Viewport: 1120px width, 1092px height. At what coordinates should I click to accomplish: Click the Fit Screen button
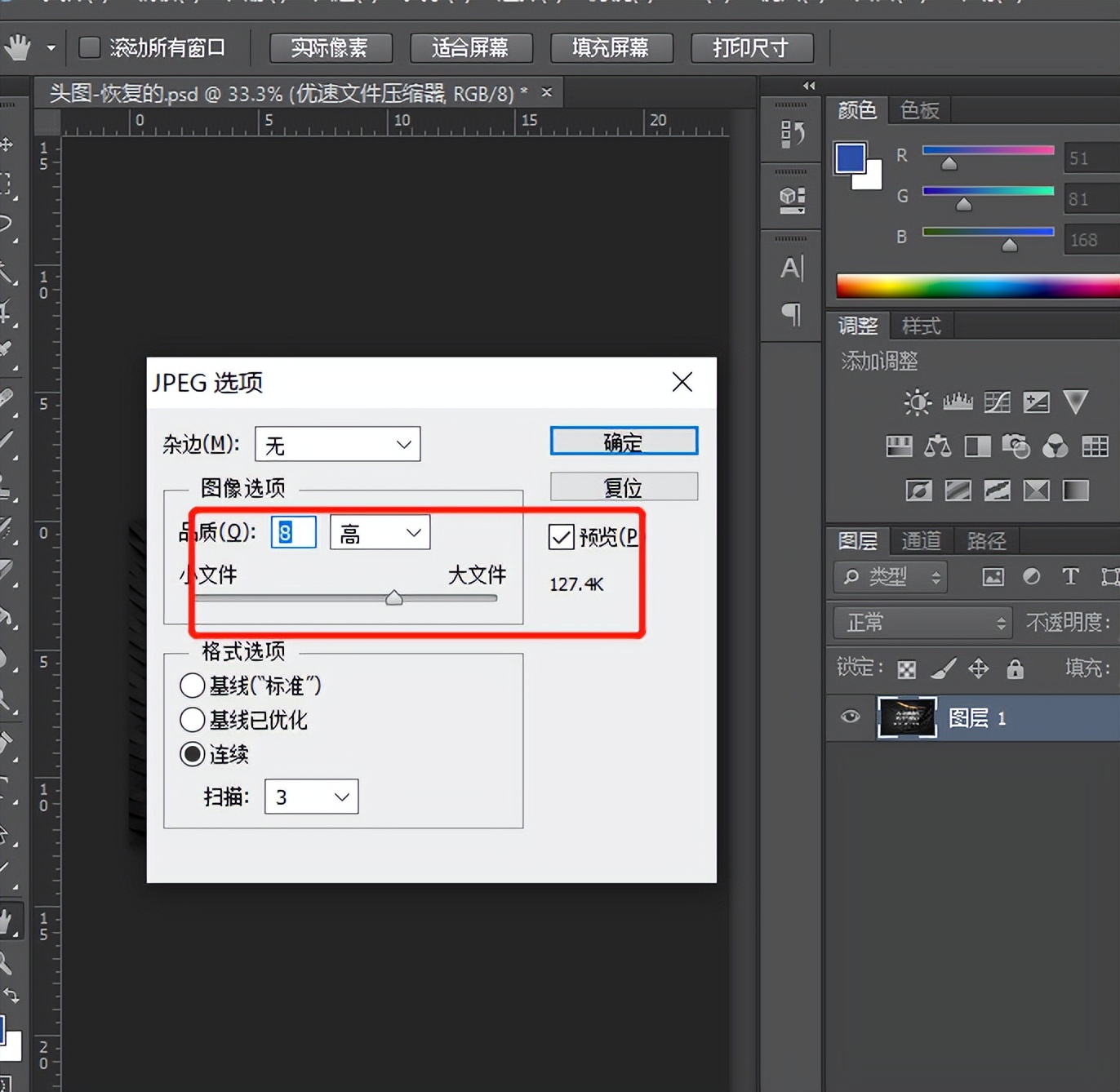point(471,48)
